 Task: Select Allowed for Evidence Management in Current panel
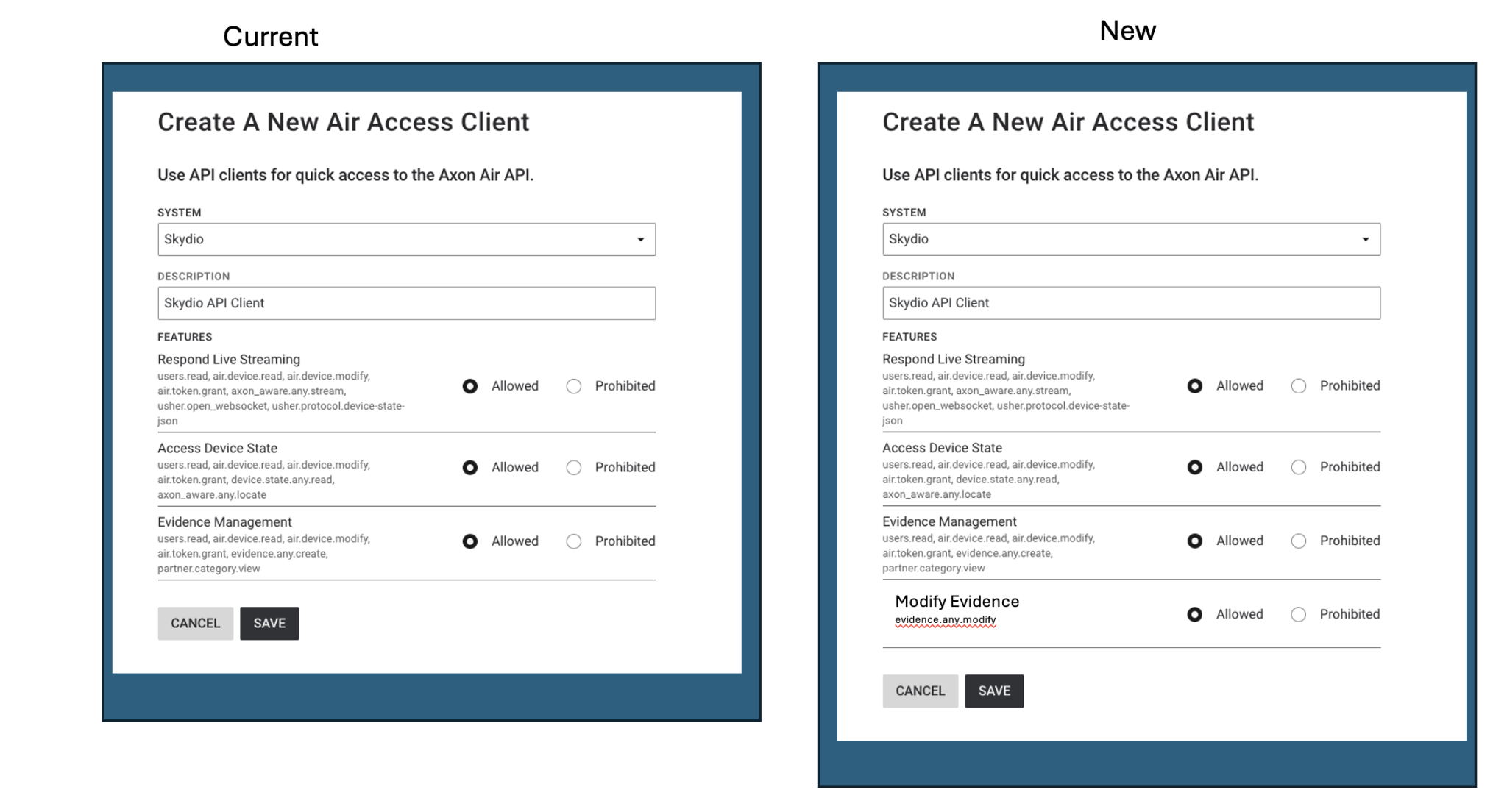469,541
